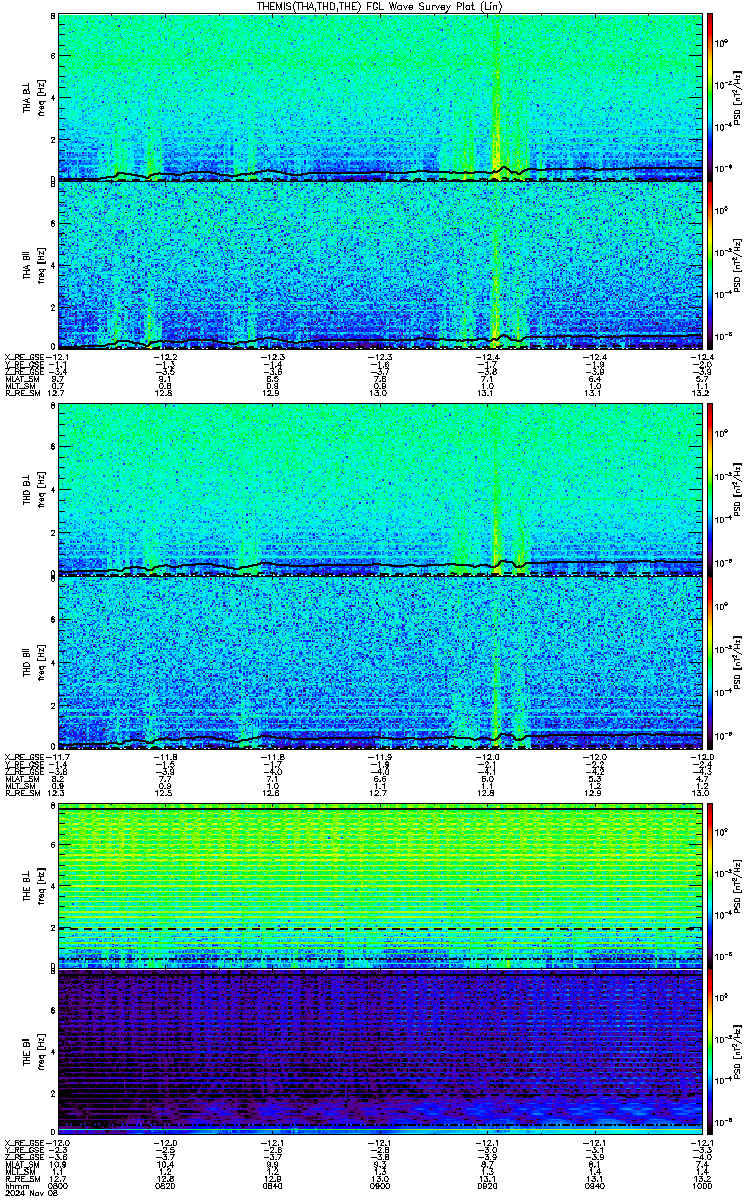Click the color bar beside THD B-parallel panel
The height and width of the screenshot is (1200, 750).
coord(710,664)
